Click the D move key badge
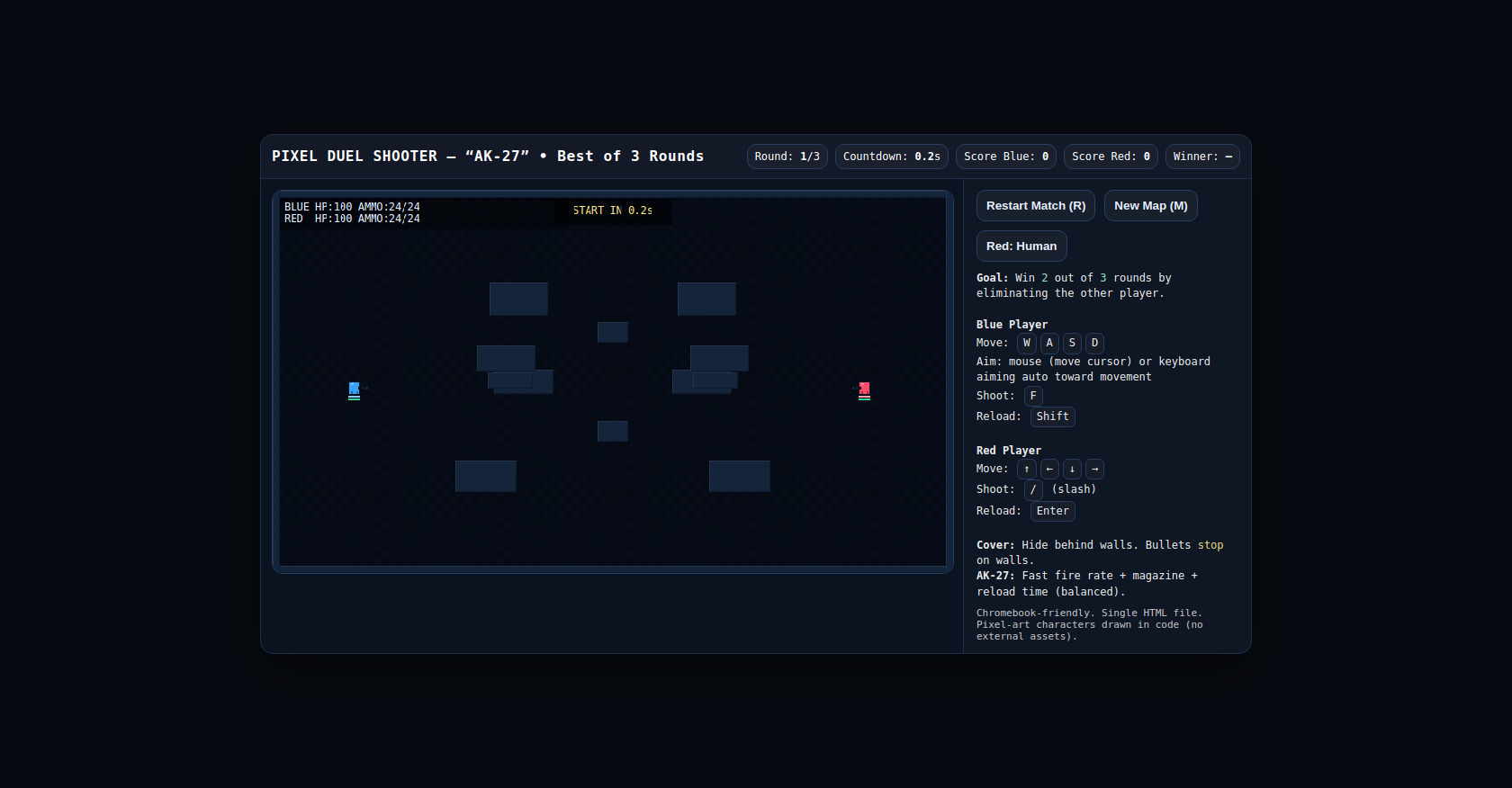 pyautogui.click(x=1094, y=343)
